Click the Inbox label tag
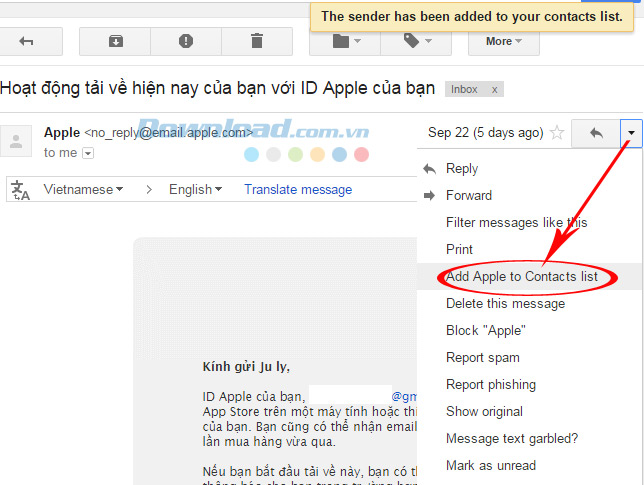This screenshot has width=644, height=485. tap(464, 90)
